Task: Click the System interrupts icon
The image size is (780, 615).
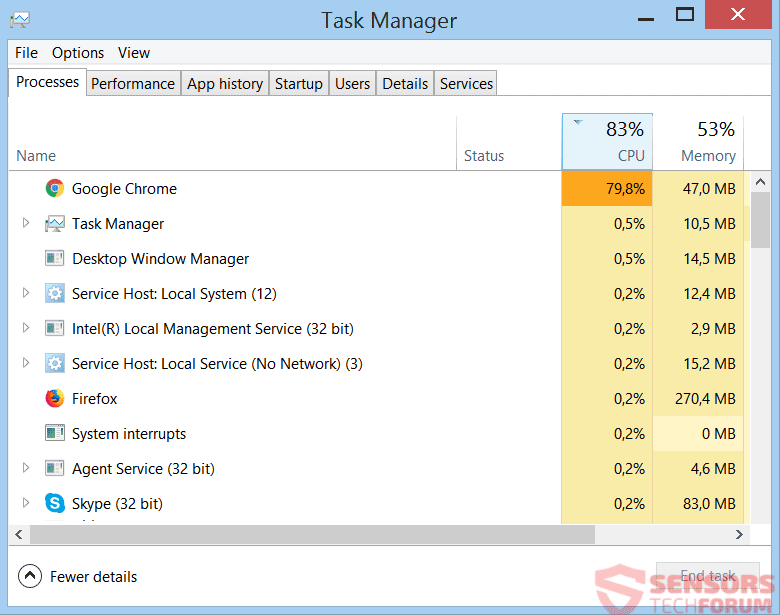Action: [55, 433]
